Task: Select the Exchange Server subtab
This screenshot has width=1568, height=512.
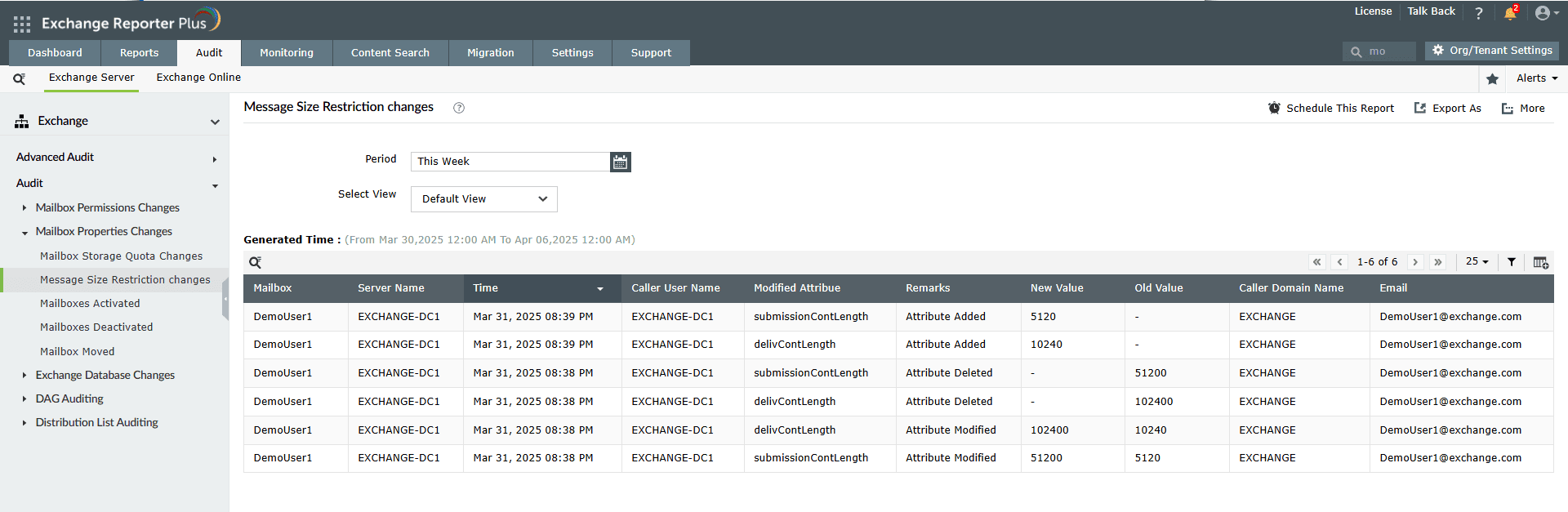Action: 91,78
